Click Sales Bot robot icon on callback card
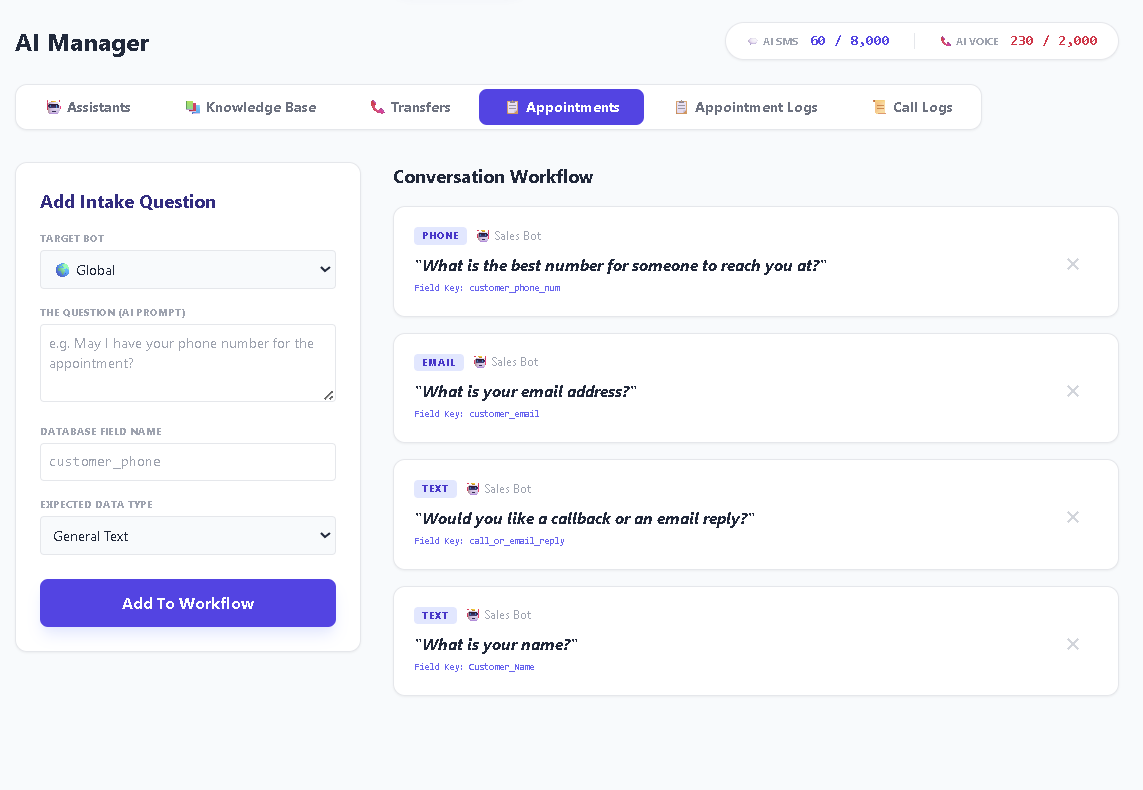 coord(473,488)
